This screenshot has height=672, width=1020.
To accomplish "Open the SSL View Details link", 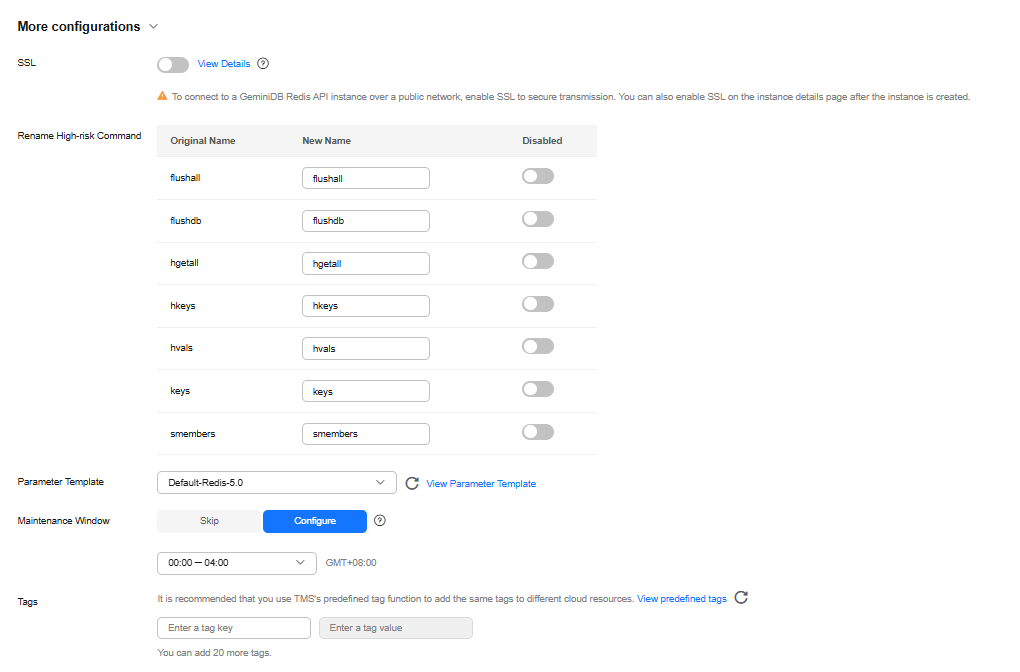I will (224, 64).
